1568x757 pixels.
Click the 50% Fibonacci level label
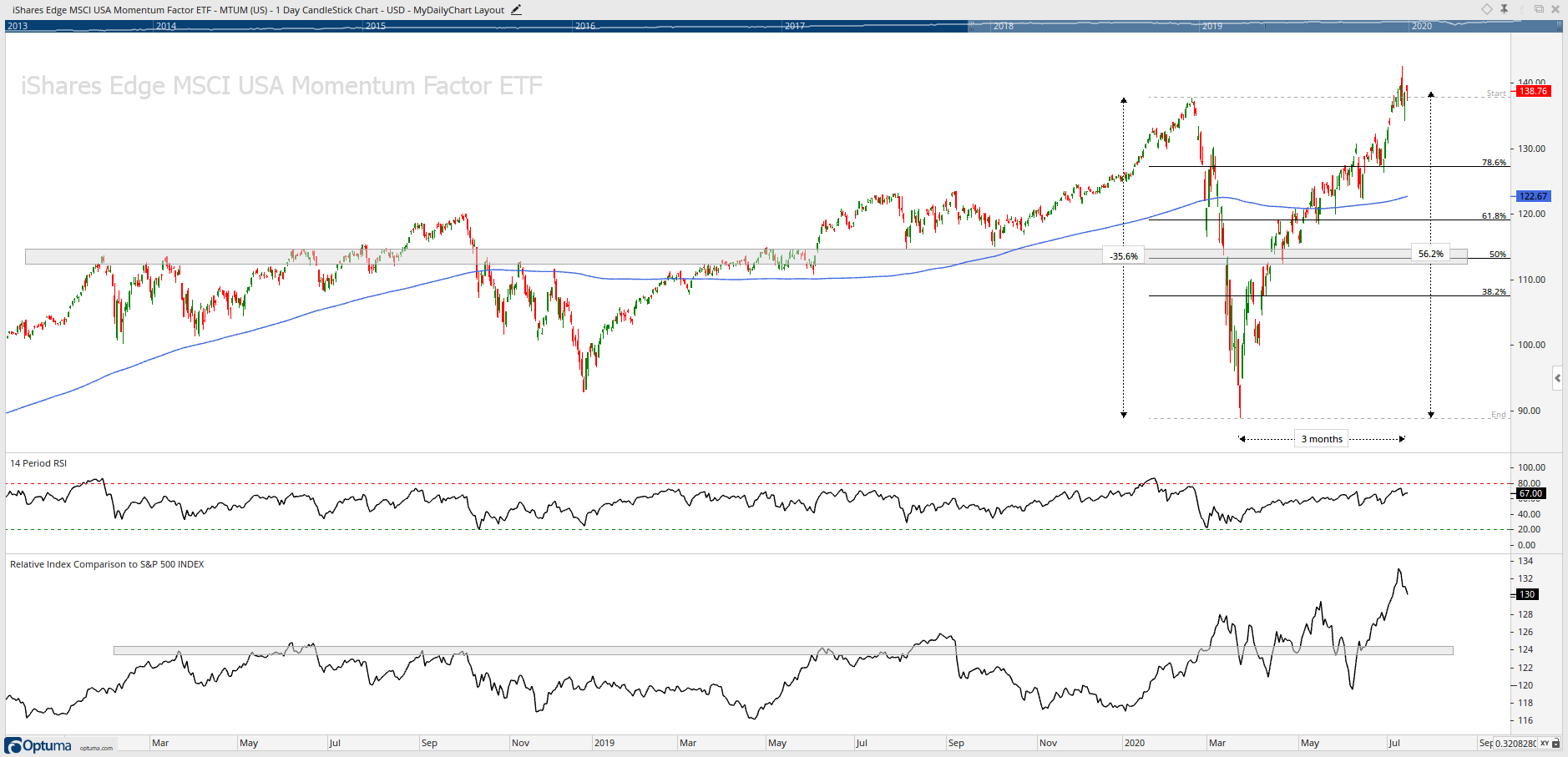tap(1498, 254)
